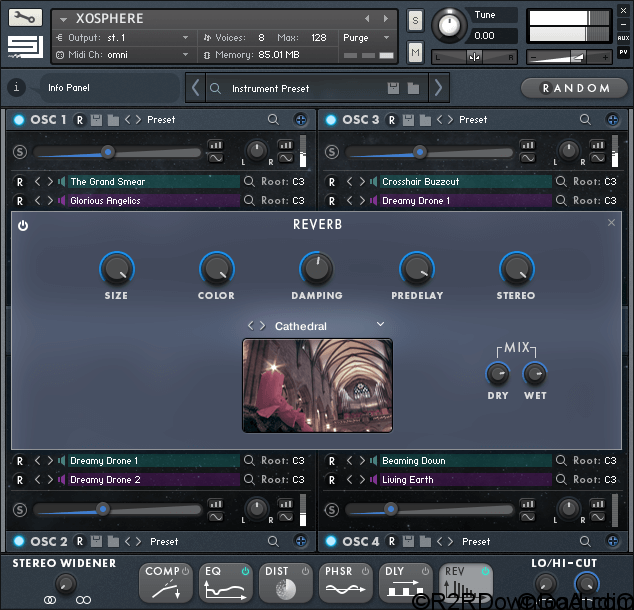The image size is (634, 610).
Task: Click the Kontakt PV button
Action: point(623,52)
